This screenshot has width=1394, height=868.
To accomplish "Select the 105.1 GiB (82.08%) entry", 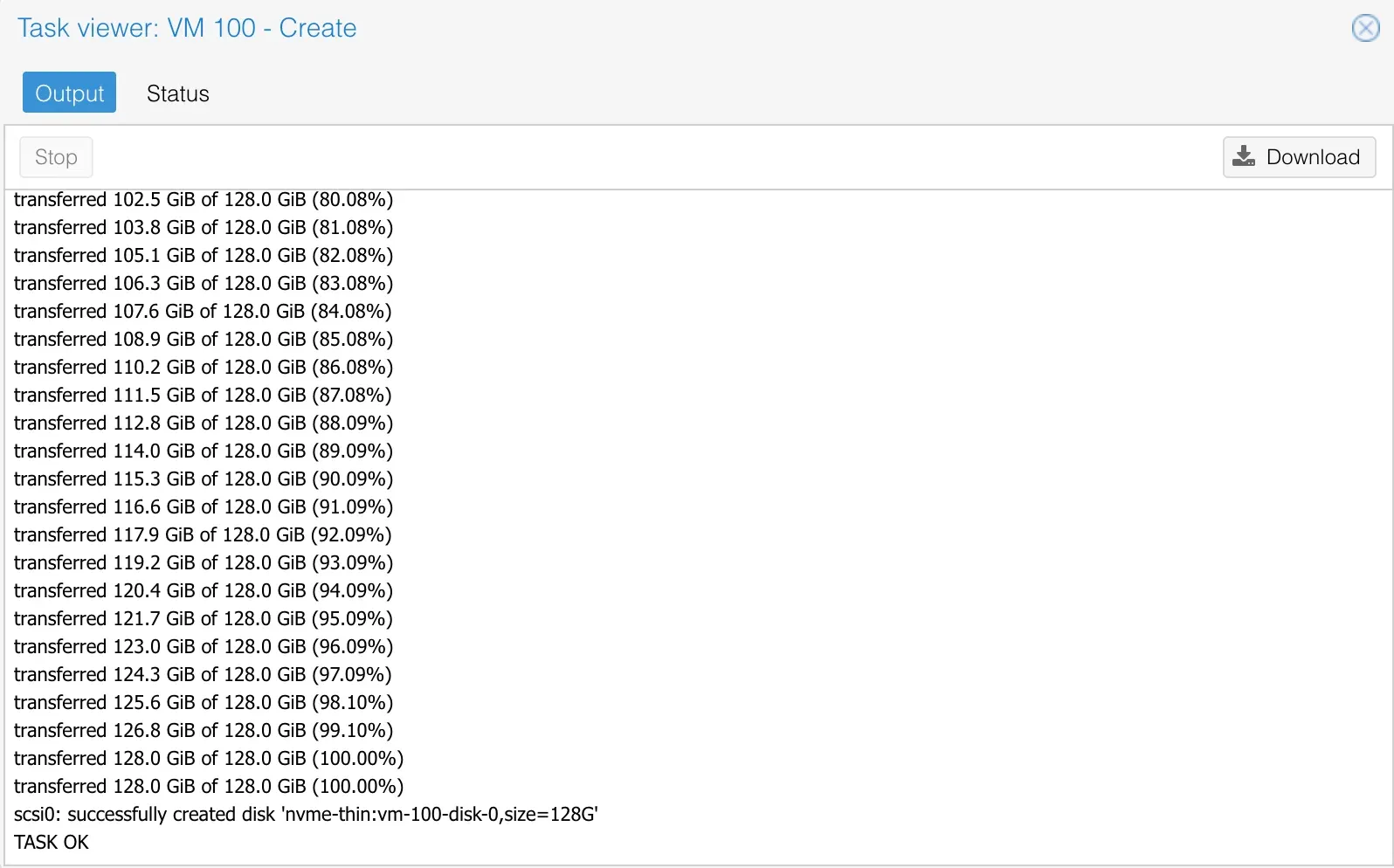I will tap(204, 255).
